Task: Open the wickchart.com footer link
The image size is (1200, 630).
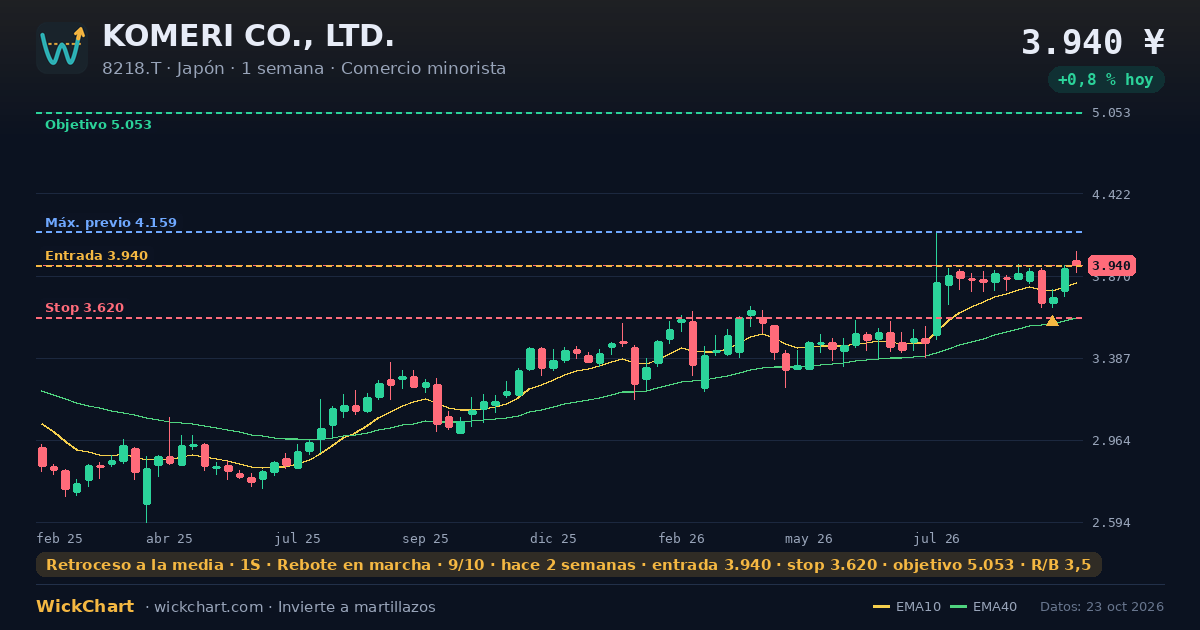Action: pos(208,607)
